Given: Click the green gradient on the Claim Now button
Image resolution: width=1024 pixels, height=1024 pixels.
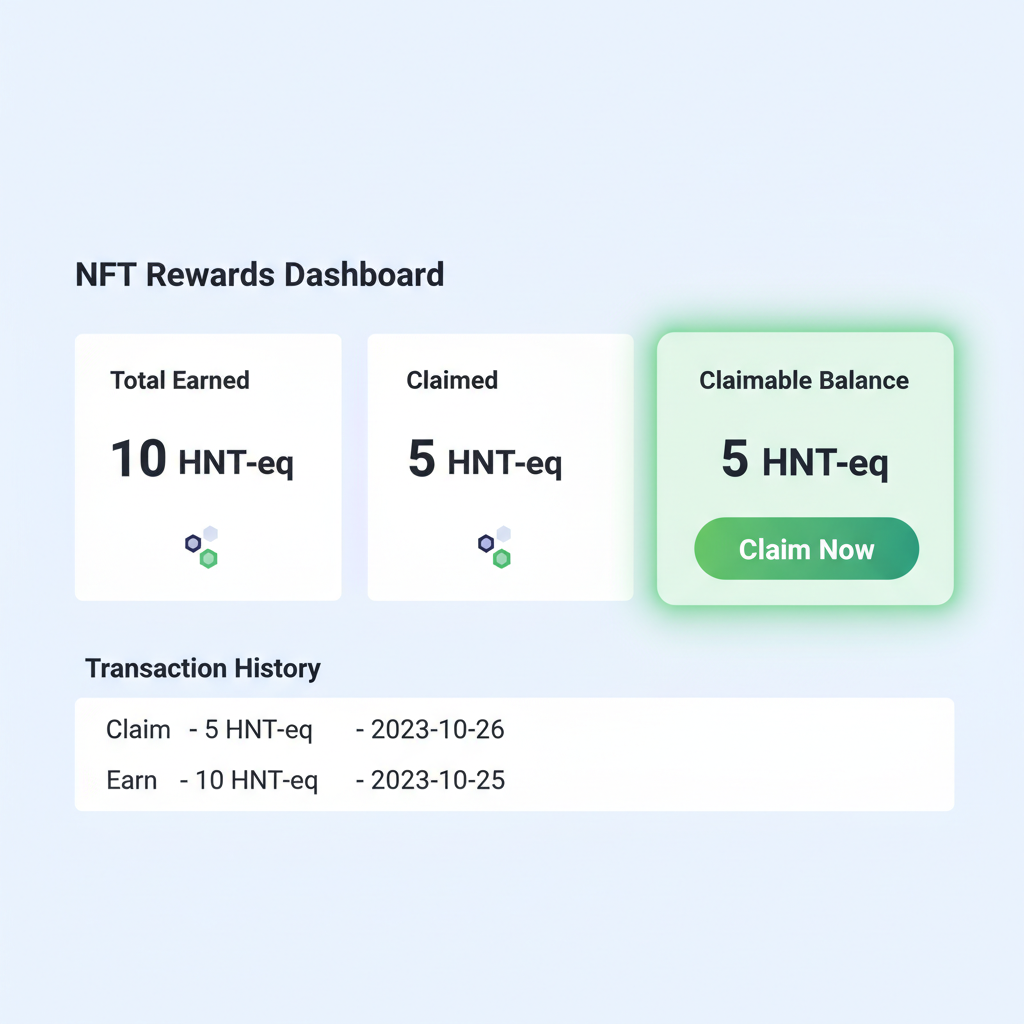Looking at the screenshot, I should [806, 548].
